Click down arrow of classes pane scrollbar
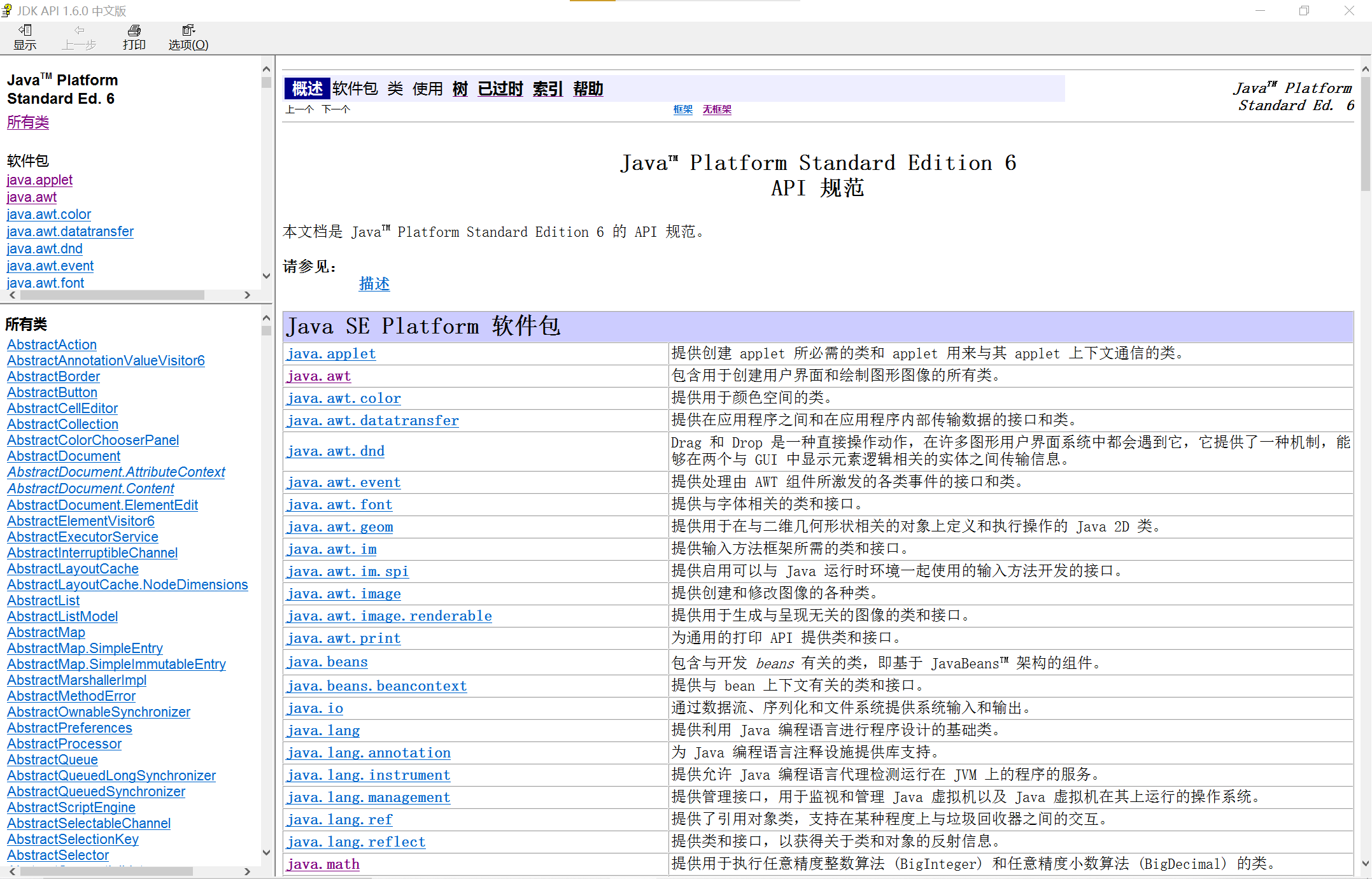This screenshot has height=879, width=1372. tap(266, 852)
